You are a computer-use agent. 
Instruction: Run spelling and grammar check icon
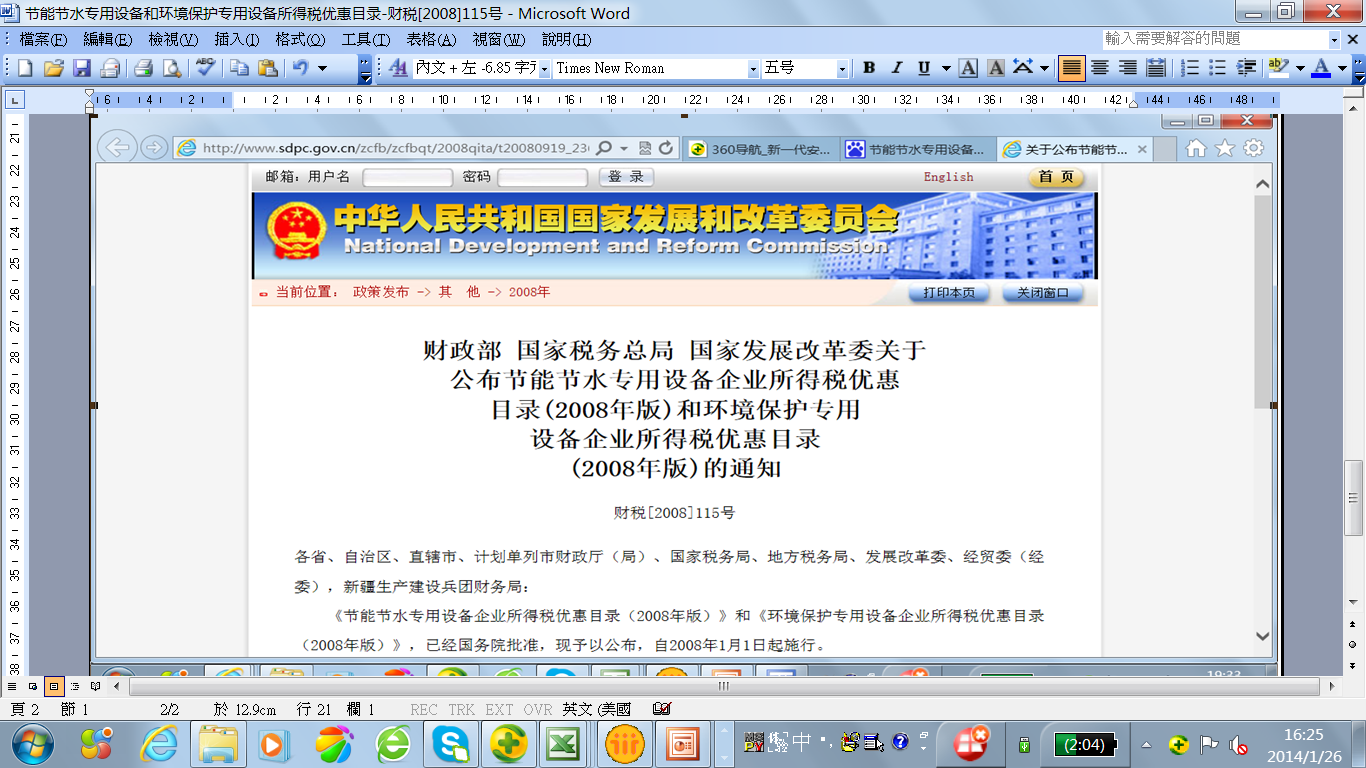[205, 68]
